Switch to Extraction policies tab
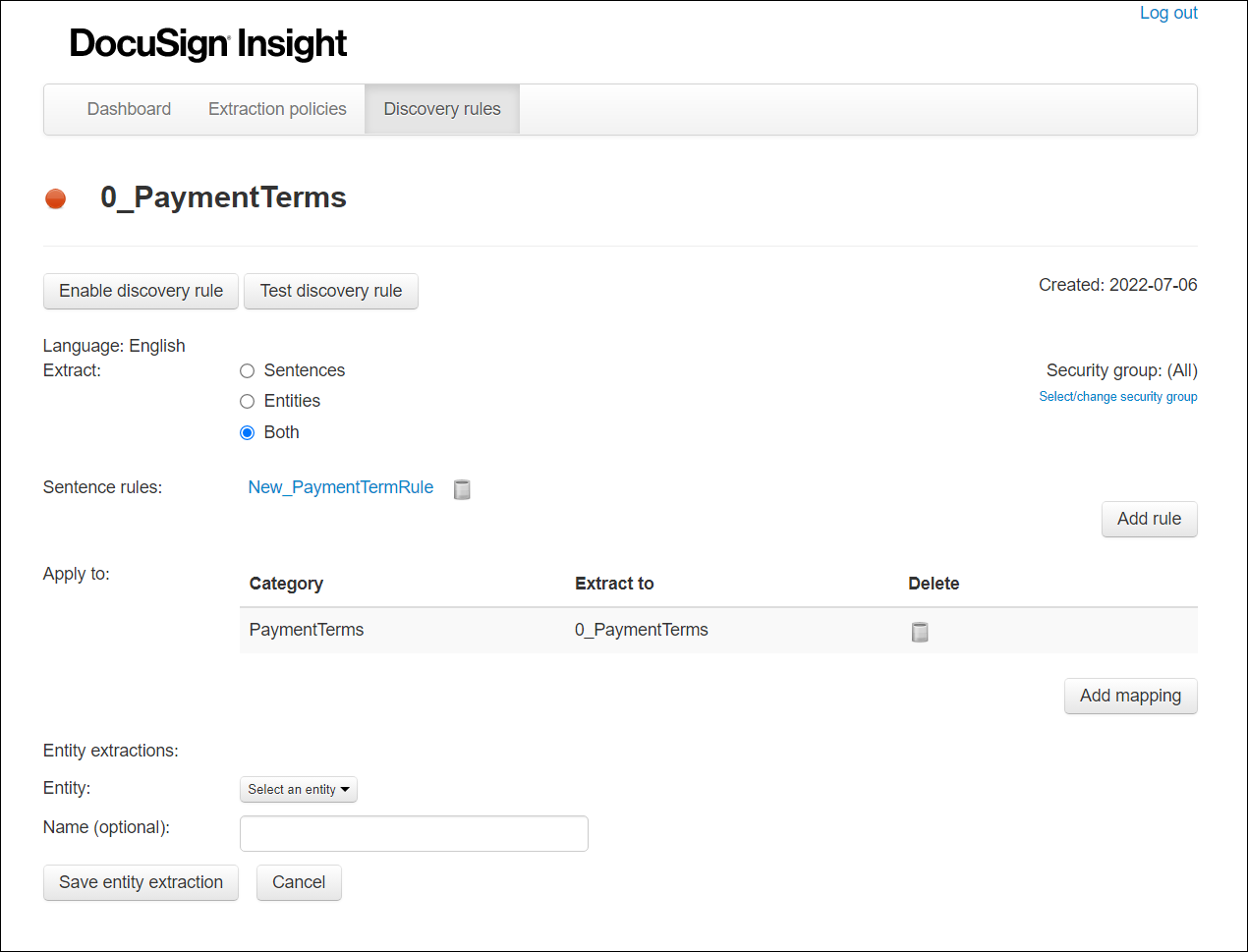The image size is (1248, 952). coord(277,109)
